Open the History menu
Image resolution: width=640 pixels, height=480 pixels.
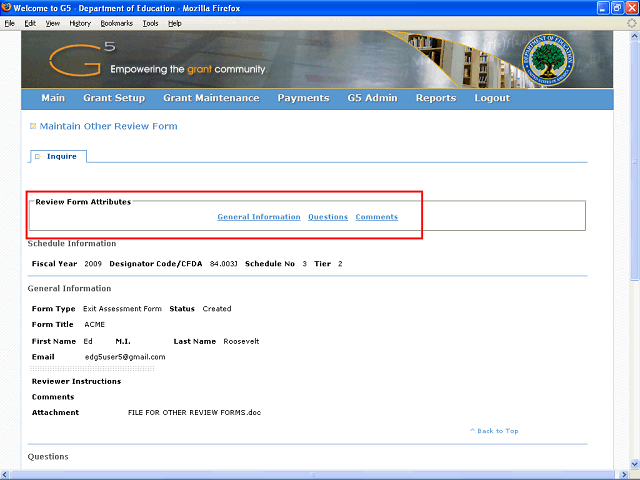coord(80,23)
